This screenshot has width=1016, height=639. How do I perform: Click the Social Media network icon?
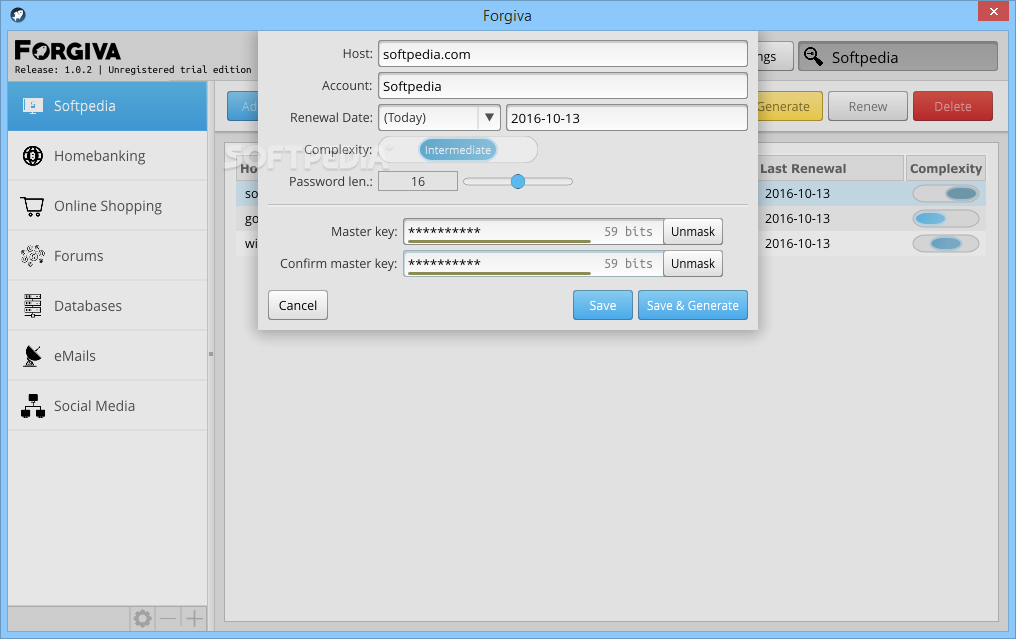(x=32, y=406)
